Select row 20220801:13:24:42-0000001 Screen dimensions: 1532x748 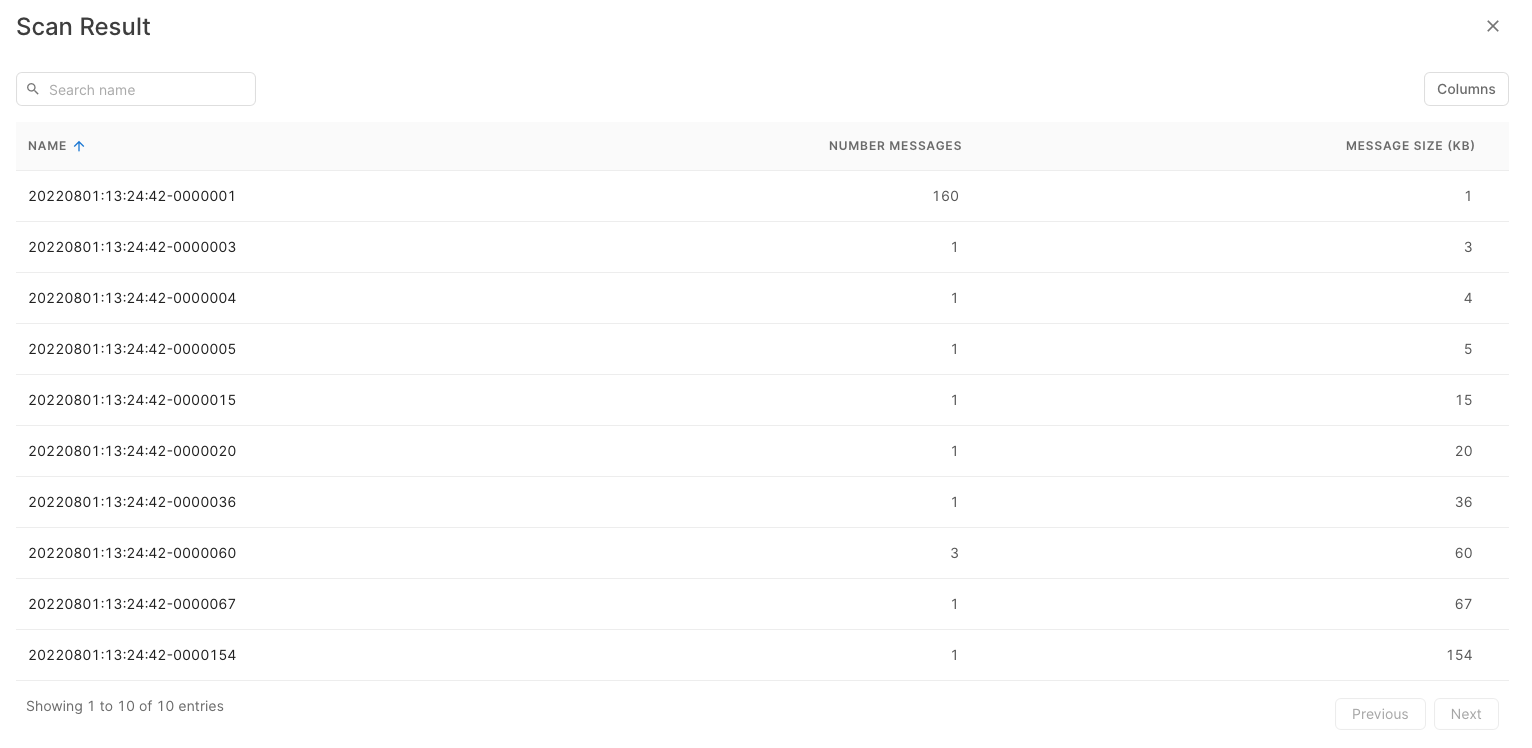[x=132, y=196]
